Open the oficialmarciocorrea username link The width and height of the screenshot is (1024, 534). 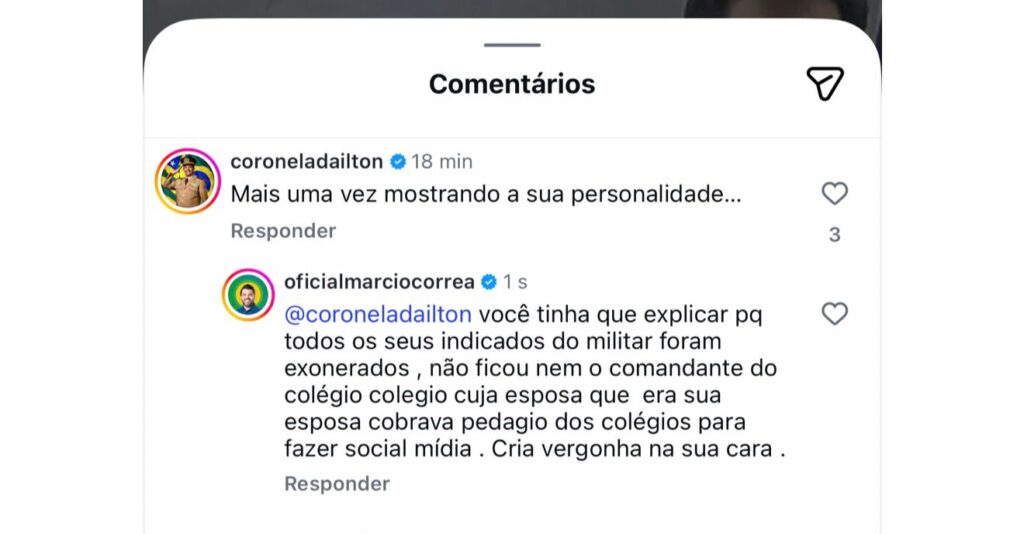(379, 282)
